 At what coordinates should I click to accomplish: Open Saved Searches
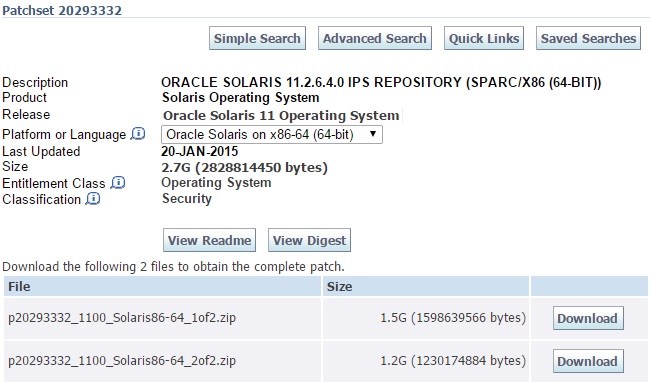pos(588,38)
